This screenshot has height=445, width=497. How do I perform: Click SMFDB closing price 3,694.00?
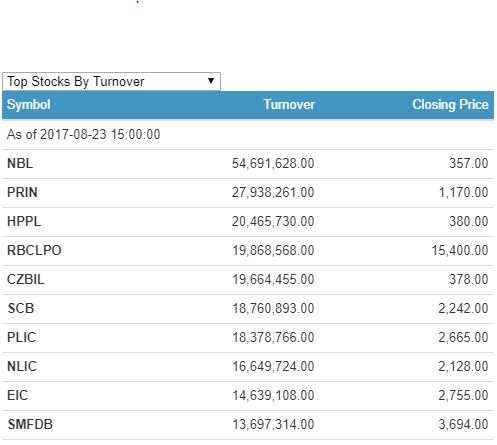tap(463, 424)
